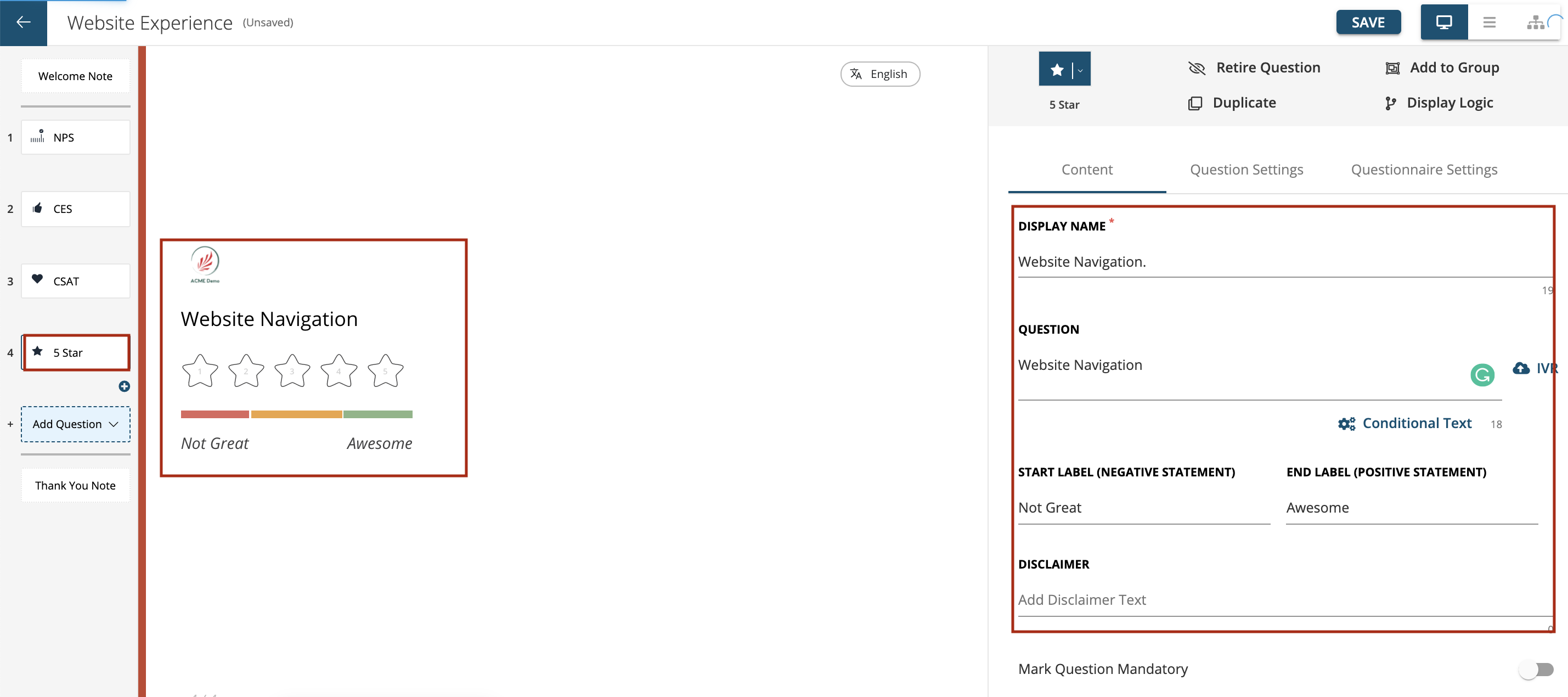Select the CES question in sidebar
Screen dimensions: 1568x697
pyautogui.click(x=75, y=208)
